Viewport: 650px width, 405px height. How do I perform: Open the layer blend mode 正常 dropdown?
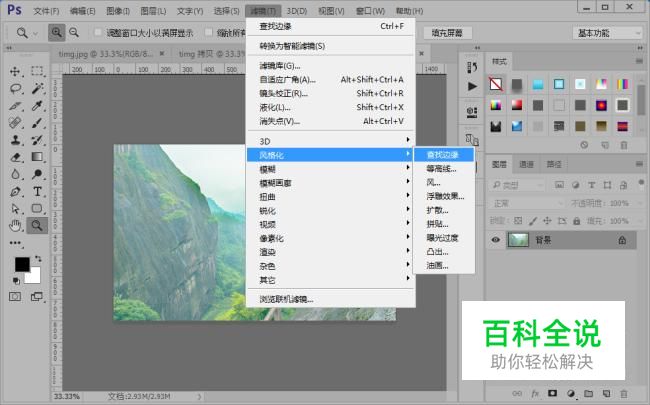coord(526,203)
